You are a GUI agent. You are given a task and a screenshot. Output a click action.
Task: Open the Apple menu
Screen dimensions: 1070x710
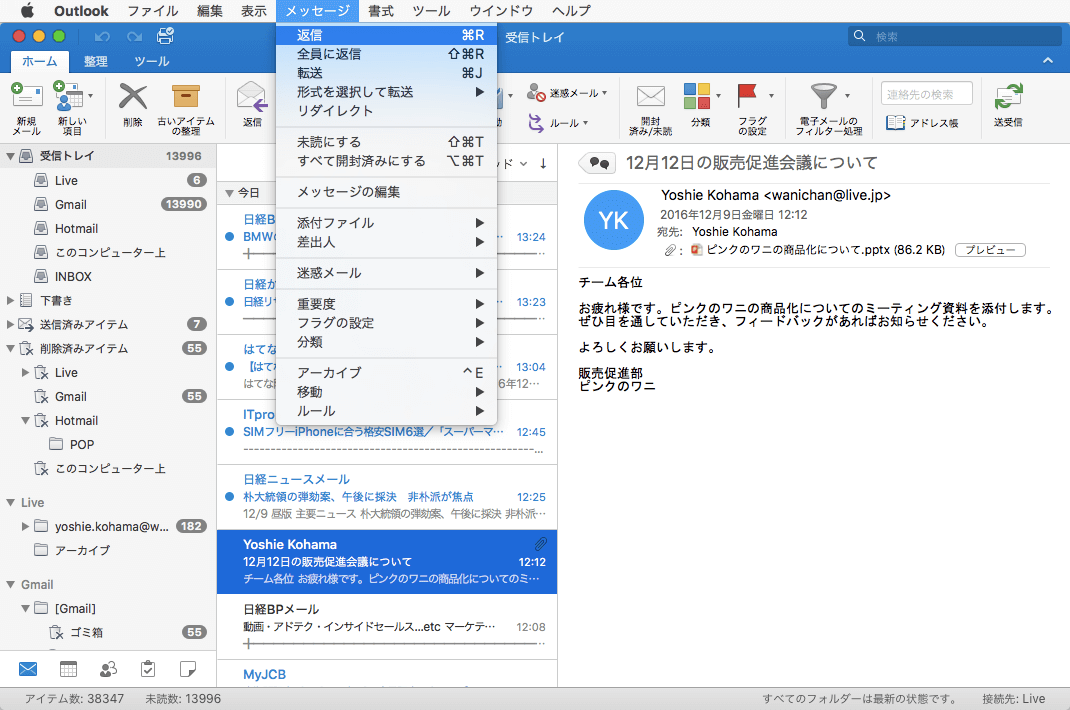[28, 10]
